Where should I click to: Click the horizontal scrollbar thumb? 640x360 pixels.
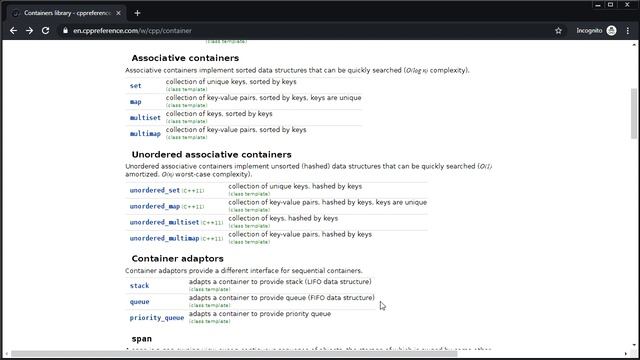coord(234,354)
